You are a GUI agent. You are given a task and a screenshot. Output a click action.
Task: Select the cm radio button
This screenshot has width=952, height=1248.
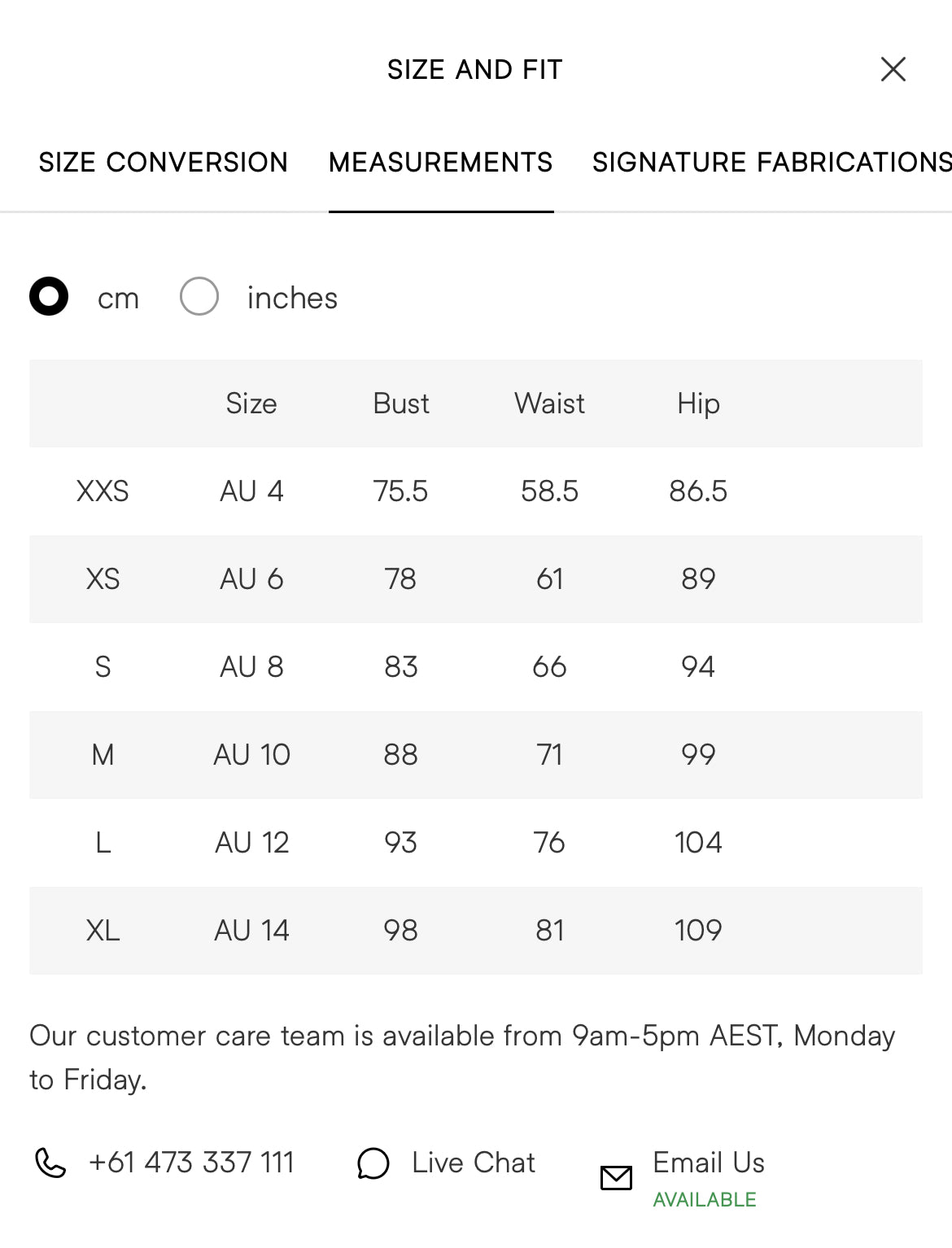point(49,296)
